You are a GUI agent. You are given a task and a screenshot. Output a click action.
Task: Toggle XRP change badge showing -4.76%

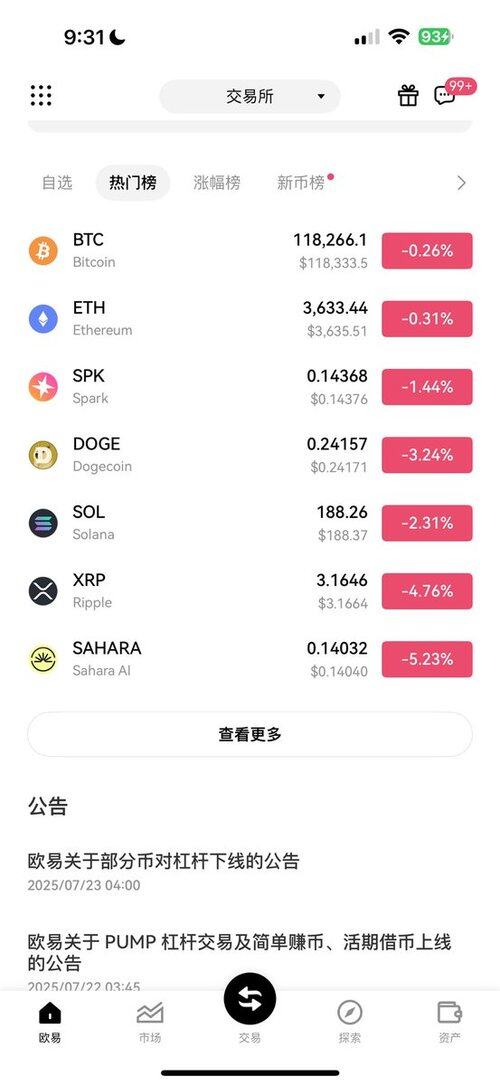pos(427,591)
